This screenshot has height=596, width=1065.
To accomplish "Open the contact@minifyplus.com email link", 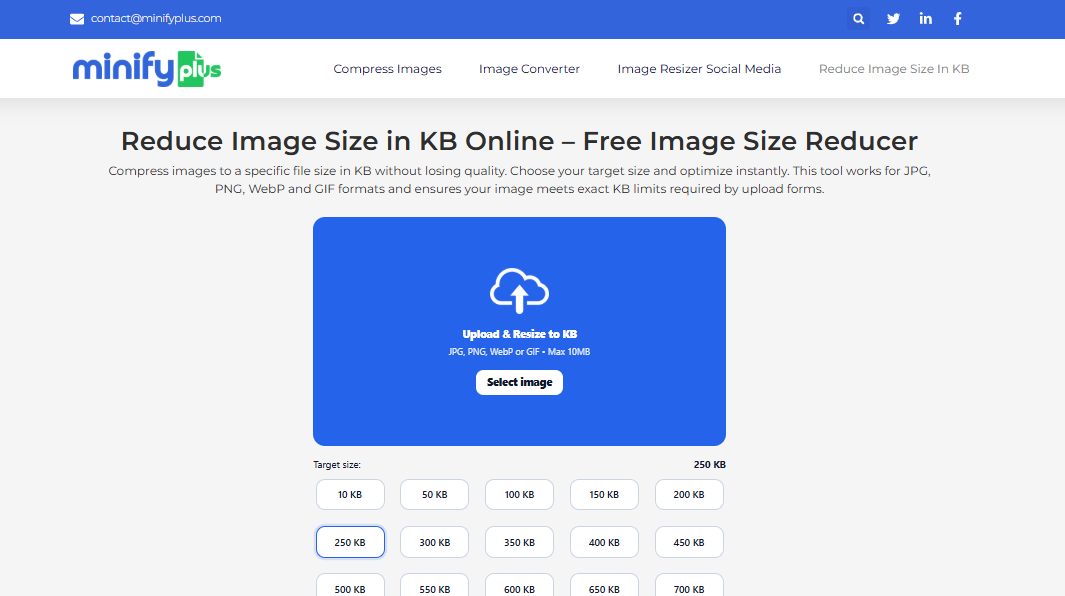I will pos(154,18).
